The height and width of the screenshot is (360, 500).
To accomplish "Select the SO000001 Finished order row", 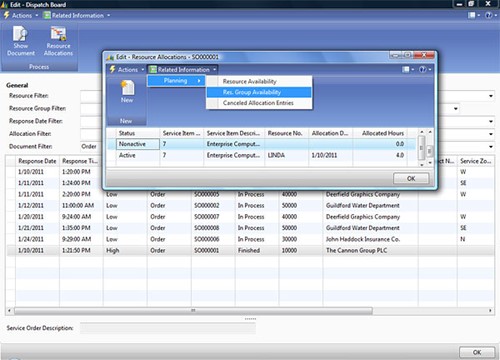I will pos(250,250).
